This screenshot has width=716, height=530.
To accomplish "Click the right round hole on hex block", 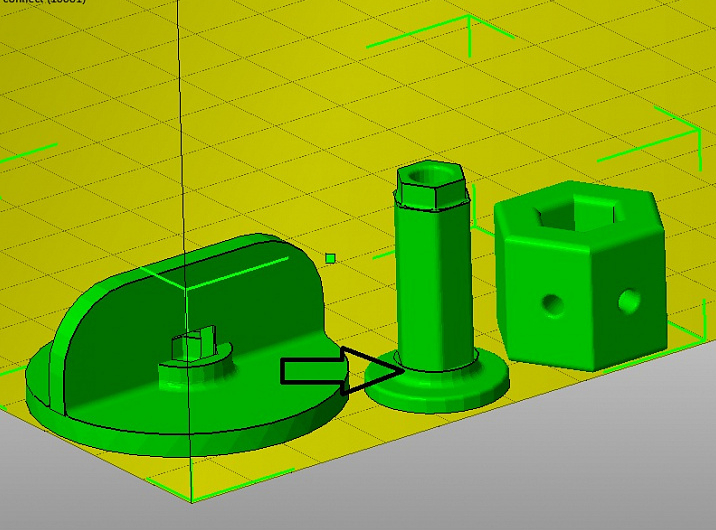I will coord(629,301).
